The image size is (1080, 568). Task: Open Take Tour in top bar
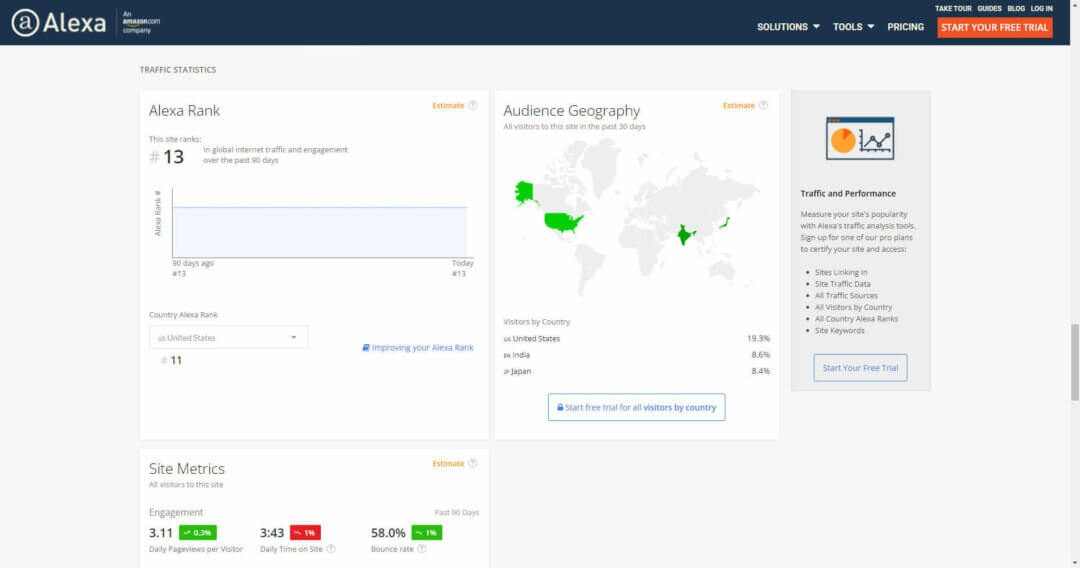pyautogui.click(x=953, y=8)
